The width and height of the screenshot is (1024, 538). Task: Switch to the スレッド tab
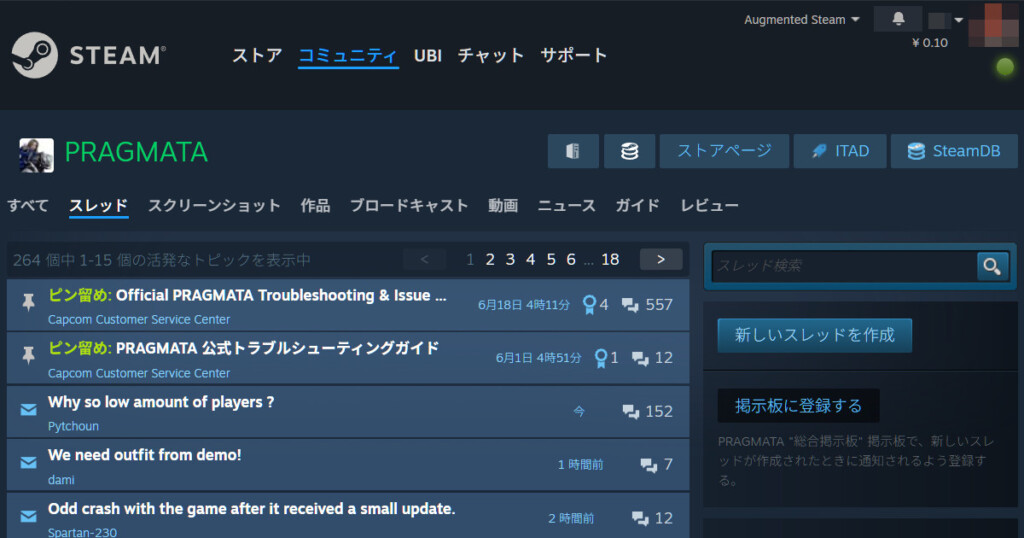99,206
